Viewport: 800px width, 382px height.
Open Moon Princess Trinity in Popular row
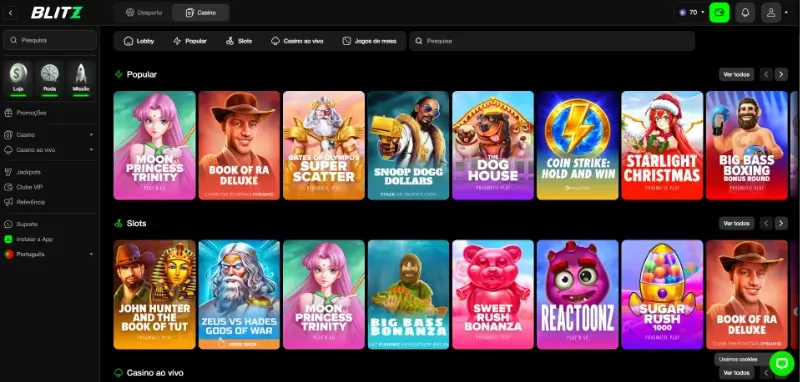(155, 145)
